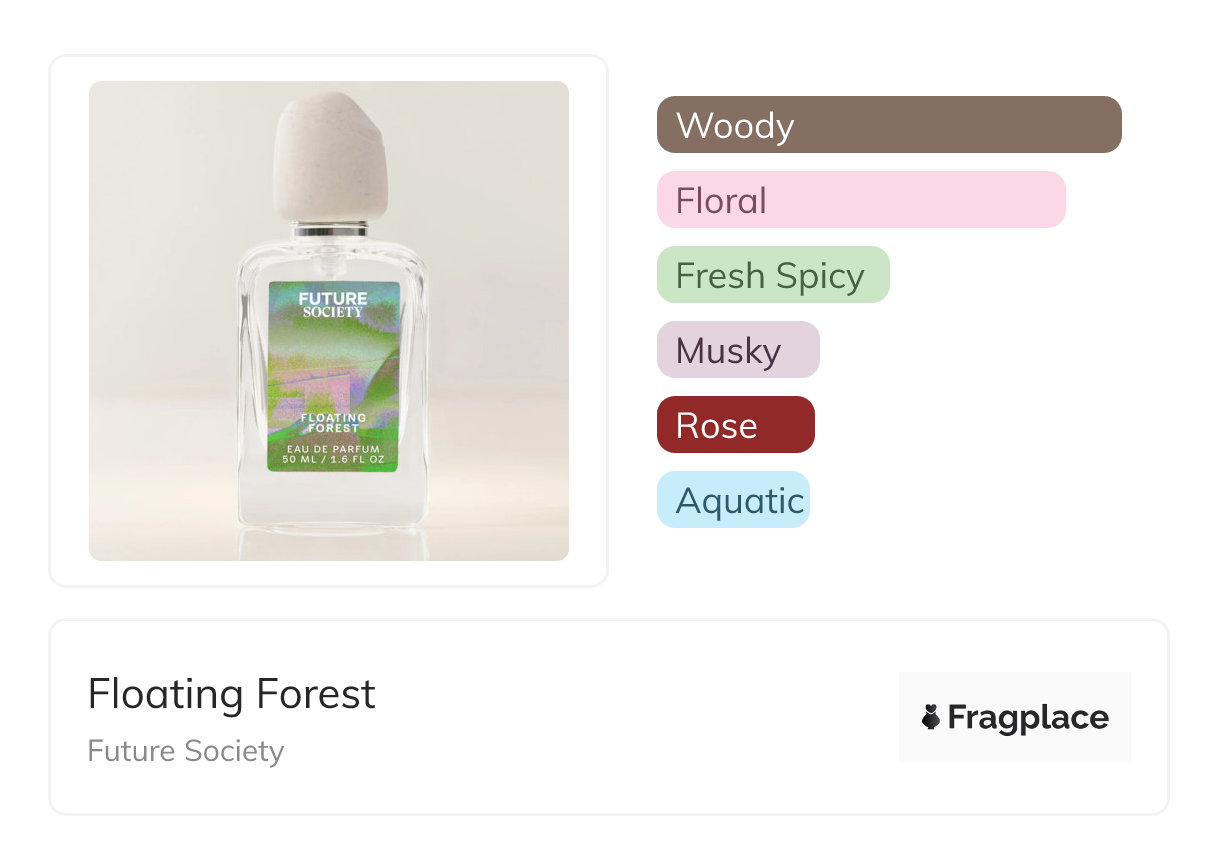This screenshot has height=864, width=1218.
Task: Click the Fragplace logo icon
Action: pos(931,717)
